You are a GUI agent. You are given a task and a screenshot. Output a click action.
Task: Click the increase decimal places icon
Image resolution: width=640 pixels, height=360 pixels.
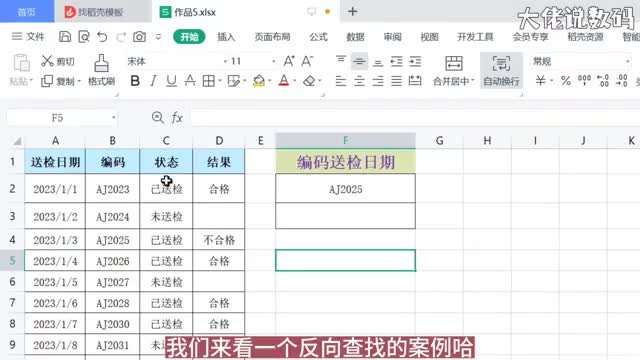click(x=603, y=81)
